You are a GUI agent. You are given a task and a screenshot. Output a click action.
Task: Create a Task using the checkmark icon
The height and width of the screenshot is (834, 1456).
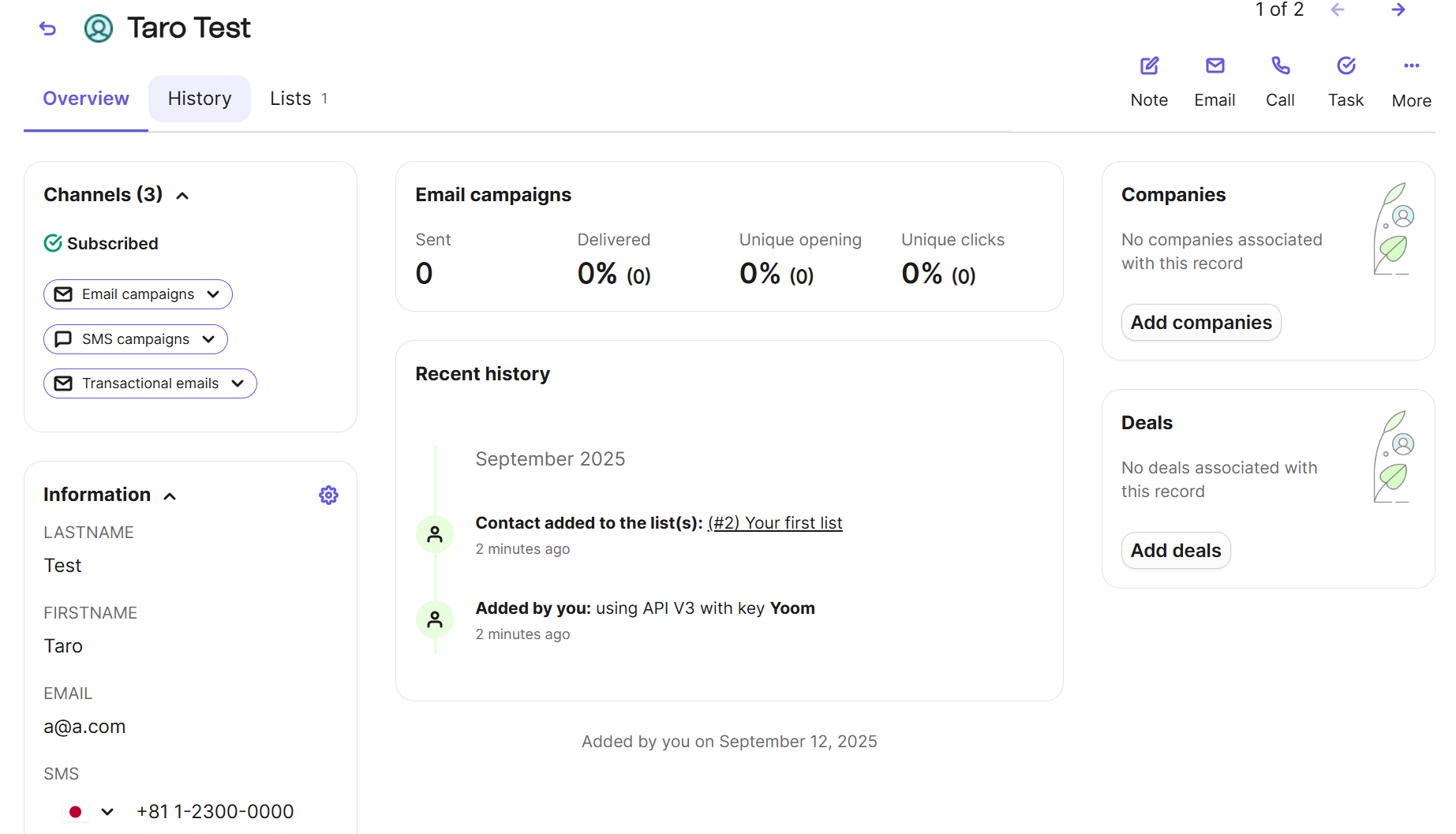1346,66
